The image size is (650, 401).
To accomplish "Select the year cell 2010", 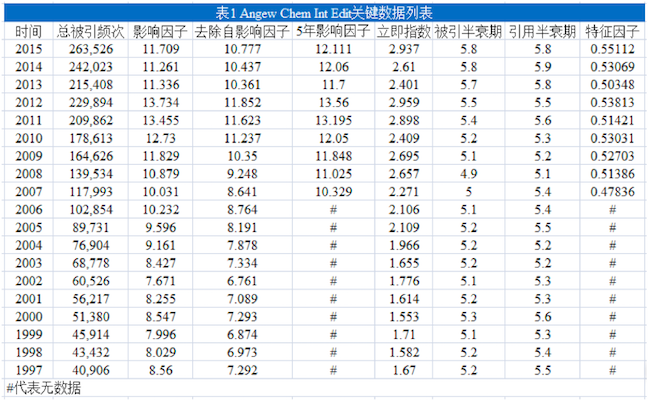I will coord(29,138).
